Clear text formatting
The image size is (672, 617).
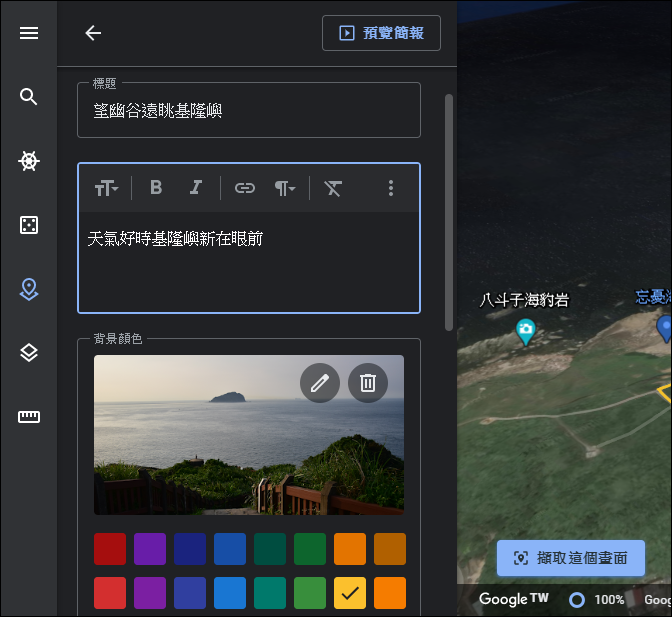click(x=333, y=188)
